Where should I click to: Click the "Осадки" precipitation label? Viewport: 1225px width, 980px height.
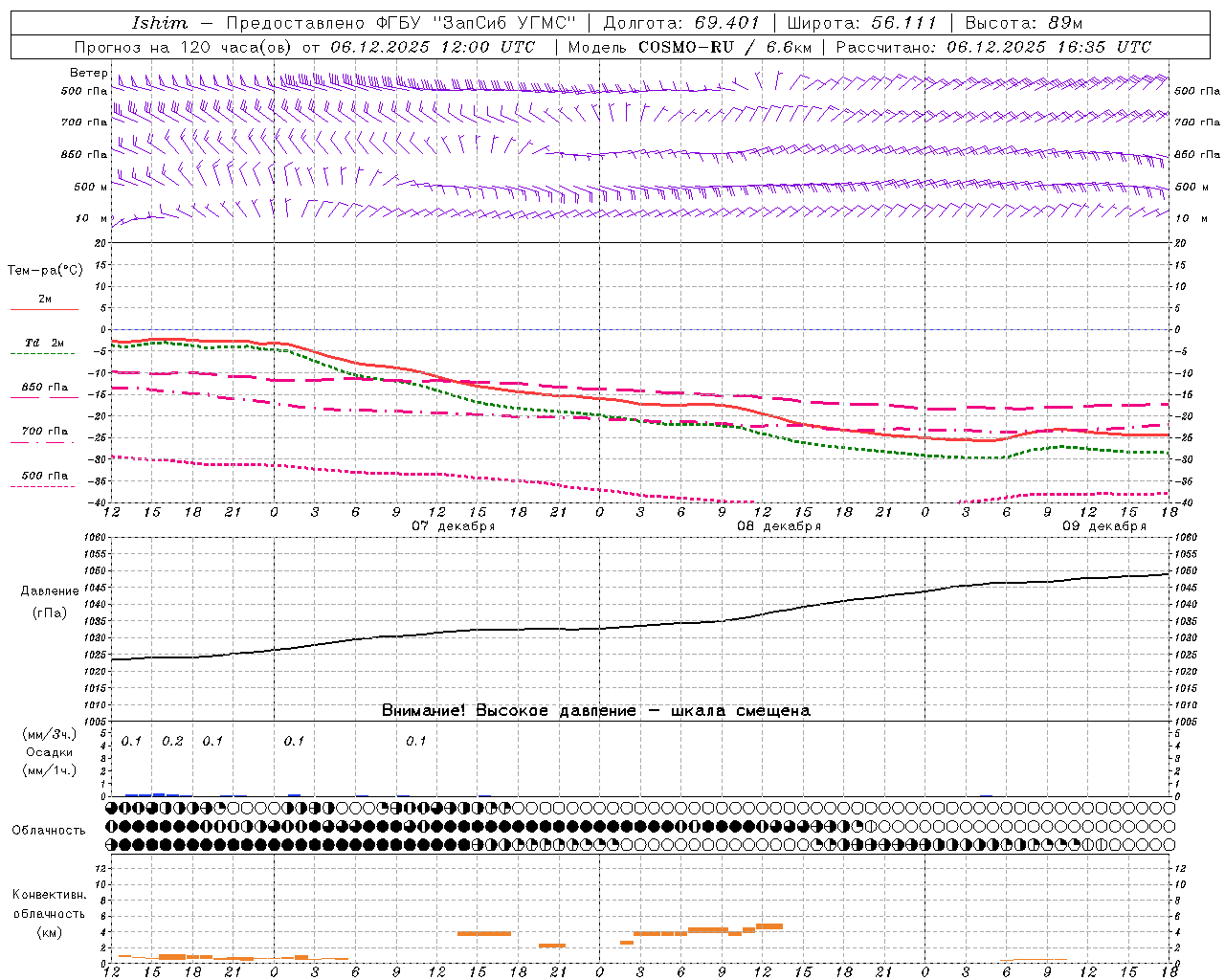coord(50,752)
